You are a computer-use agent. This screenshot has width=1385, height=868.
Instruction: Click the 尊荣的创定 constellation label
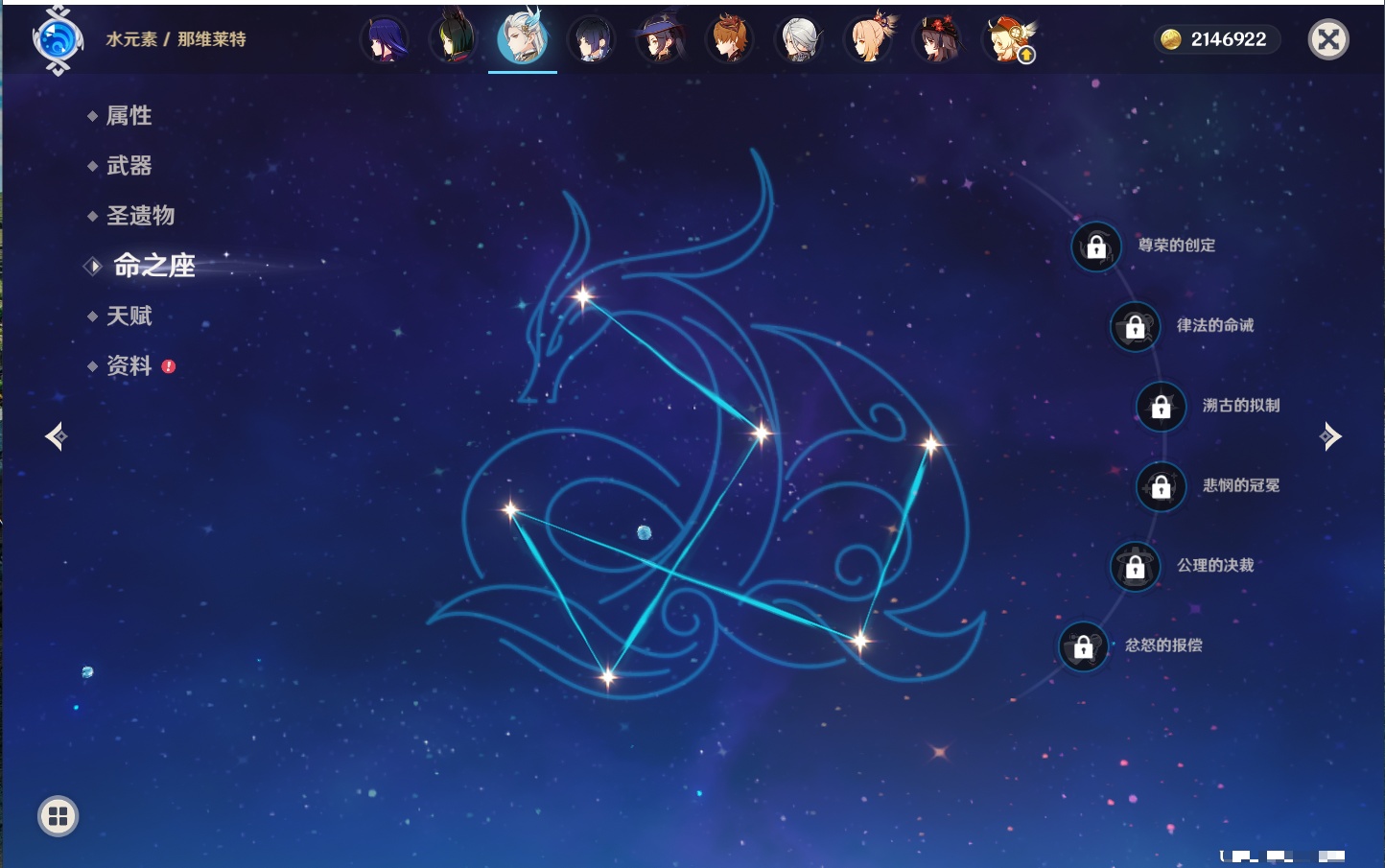click(x=1177, y=246)
